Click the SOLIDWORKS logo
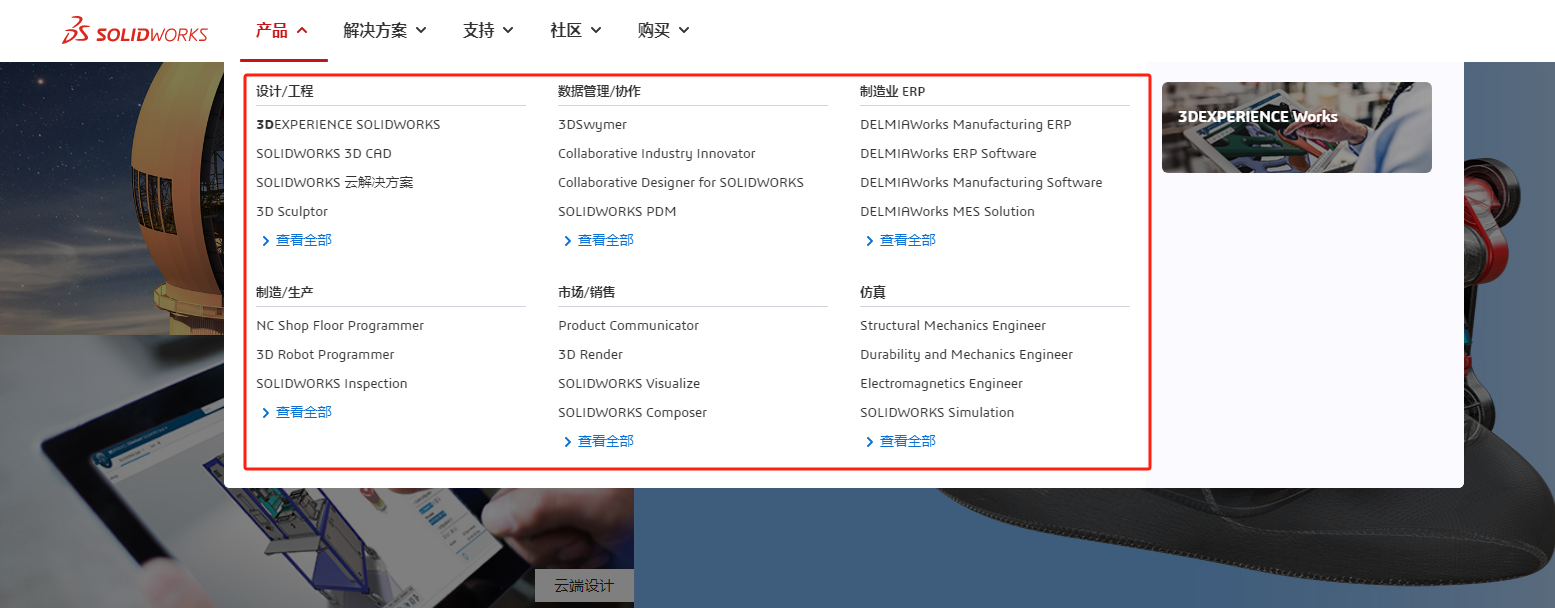The image size is (1555, 608). 135,32
